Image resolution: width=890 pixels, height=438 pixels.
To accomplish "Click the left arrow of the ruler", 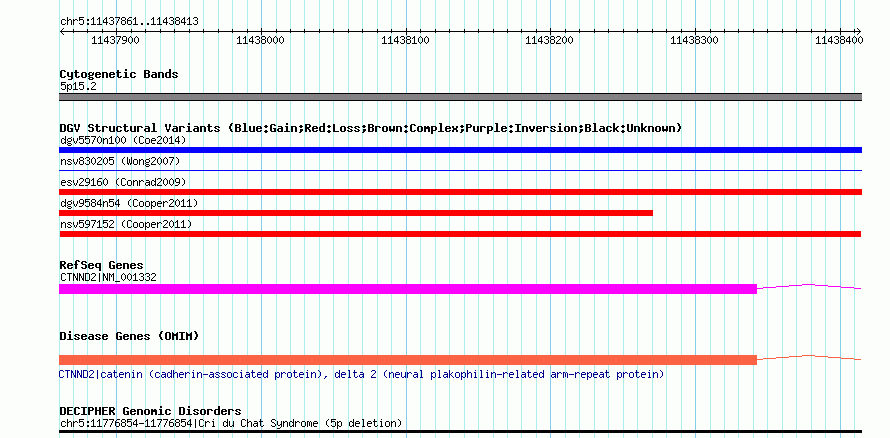I will click(x=62, y=32).
